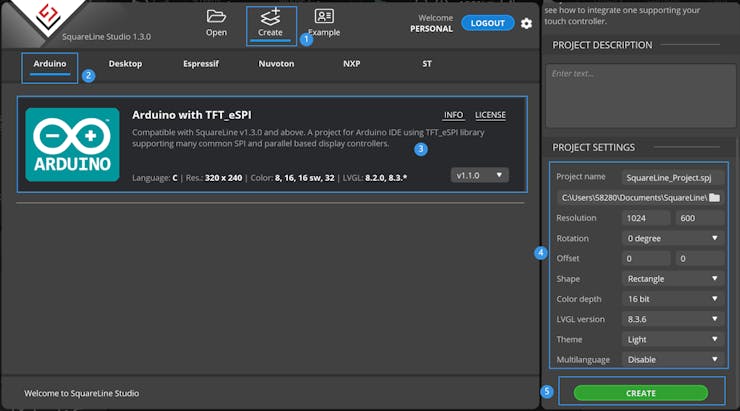Expand the v1.1.0 version dropdown

click(x=480, y=175)
